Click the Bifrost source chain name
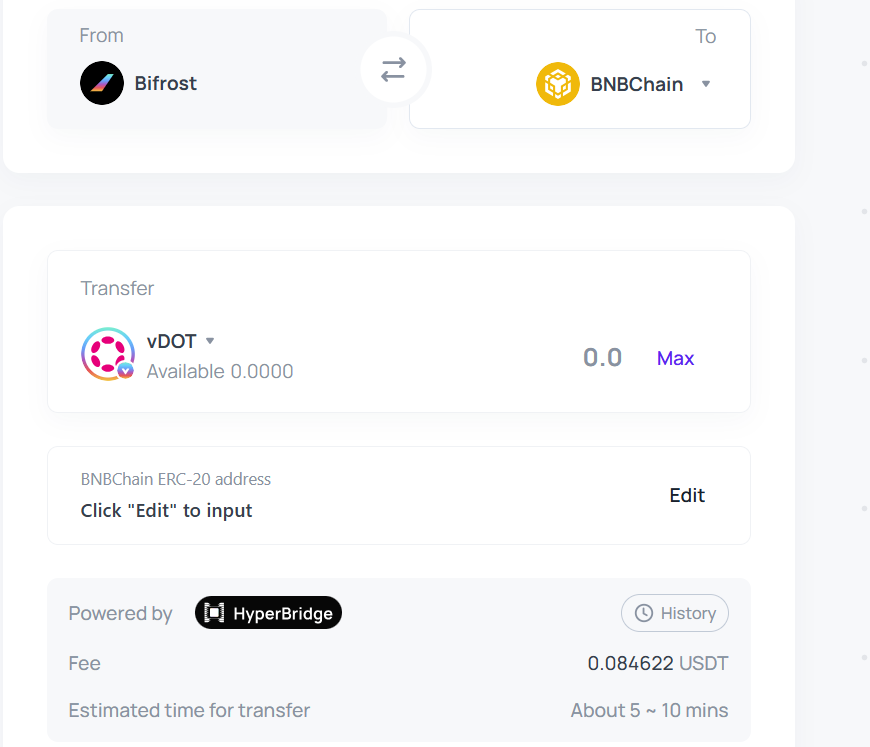 click(x=166, y=83)
